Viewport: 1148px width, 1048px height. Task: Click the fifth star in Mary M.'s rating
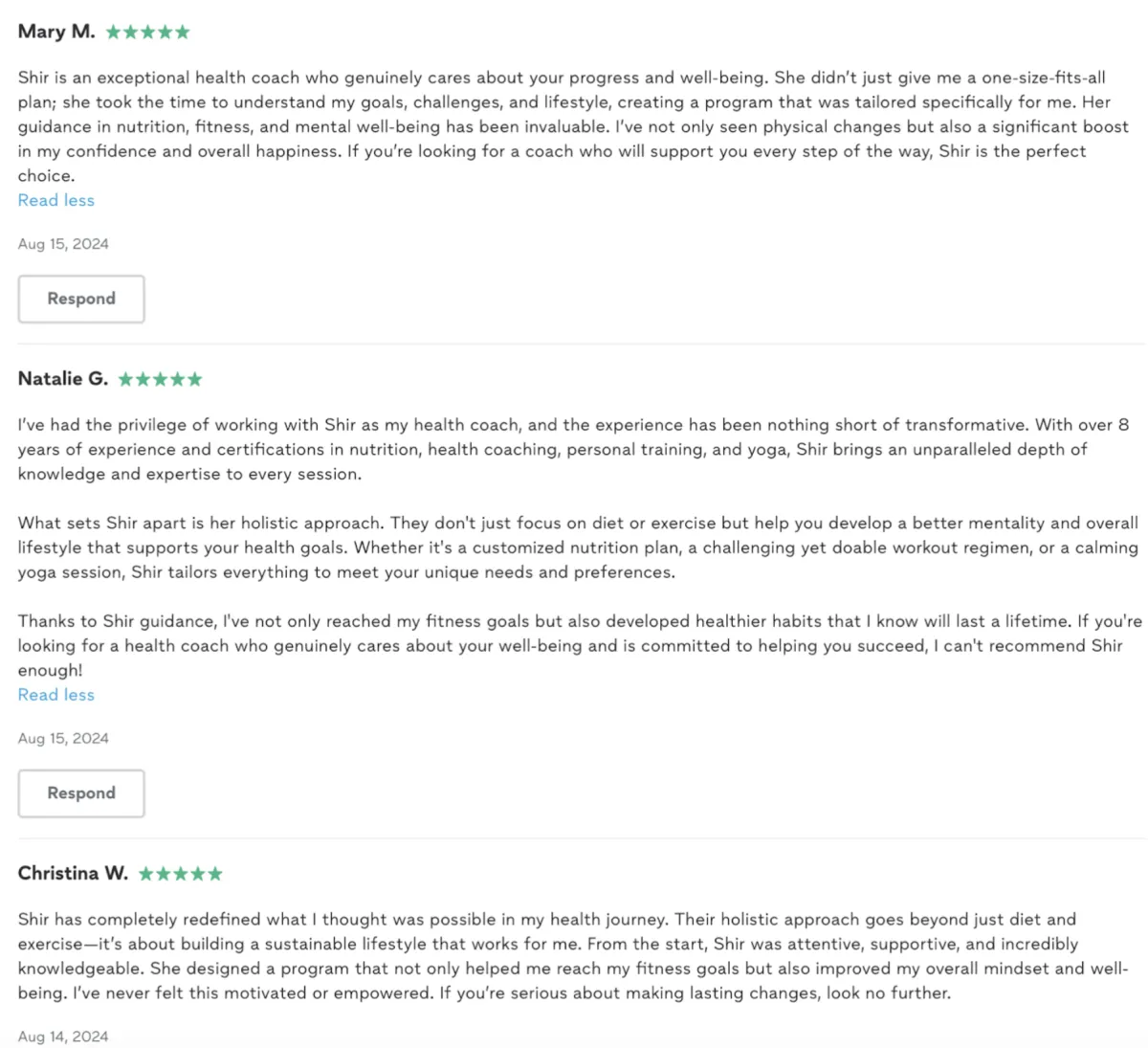[x=182, y=32]
